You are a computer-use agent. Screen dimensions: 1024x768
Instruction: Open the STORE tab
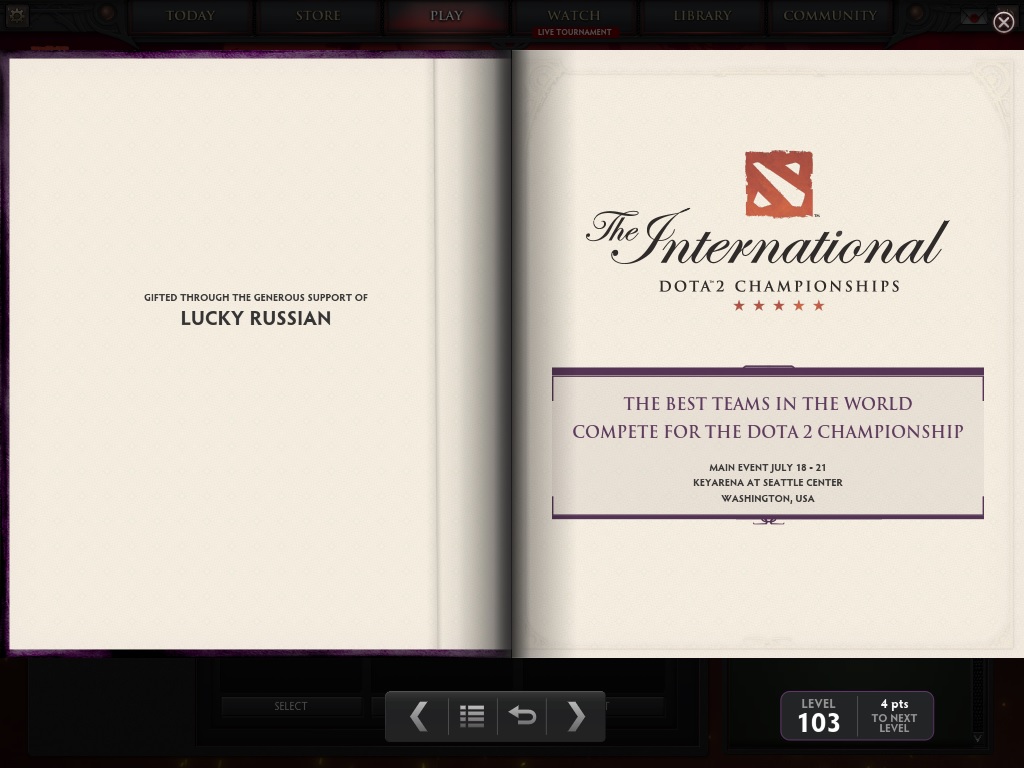click(318, 16)
